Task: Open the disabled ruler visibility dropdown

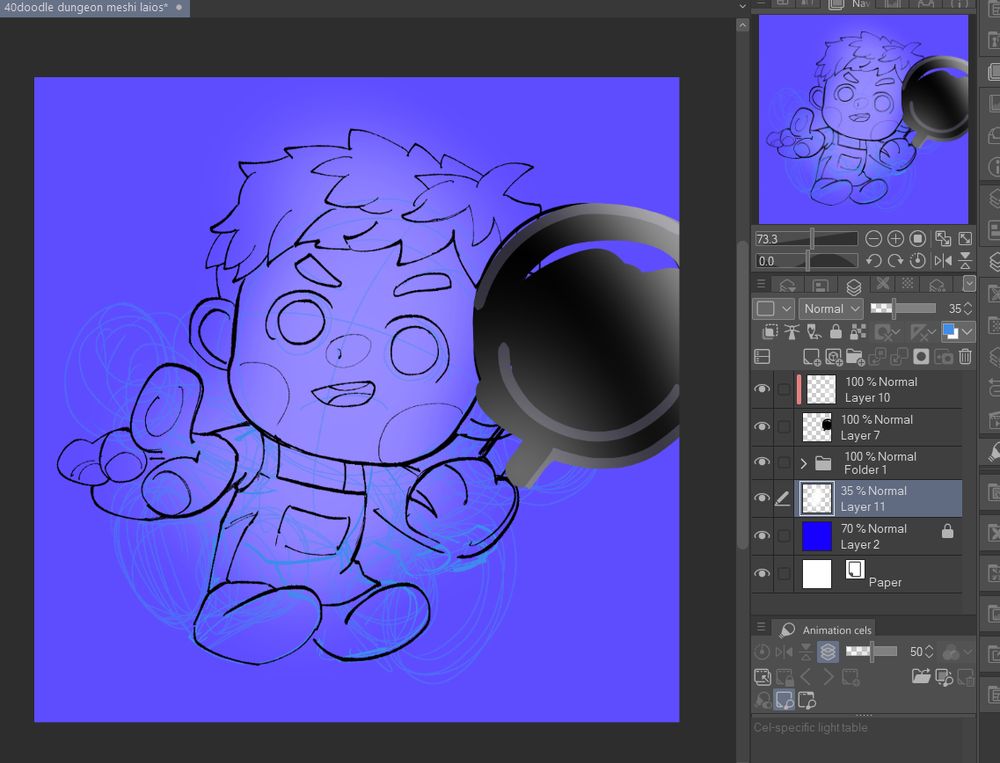Action: [923, 332]
